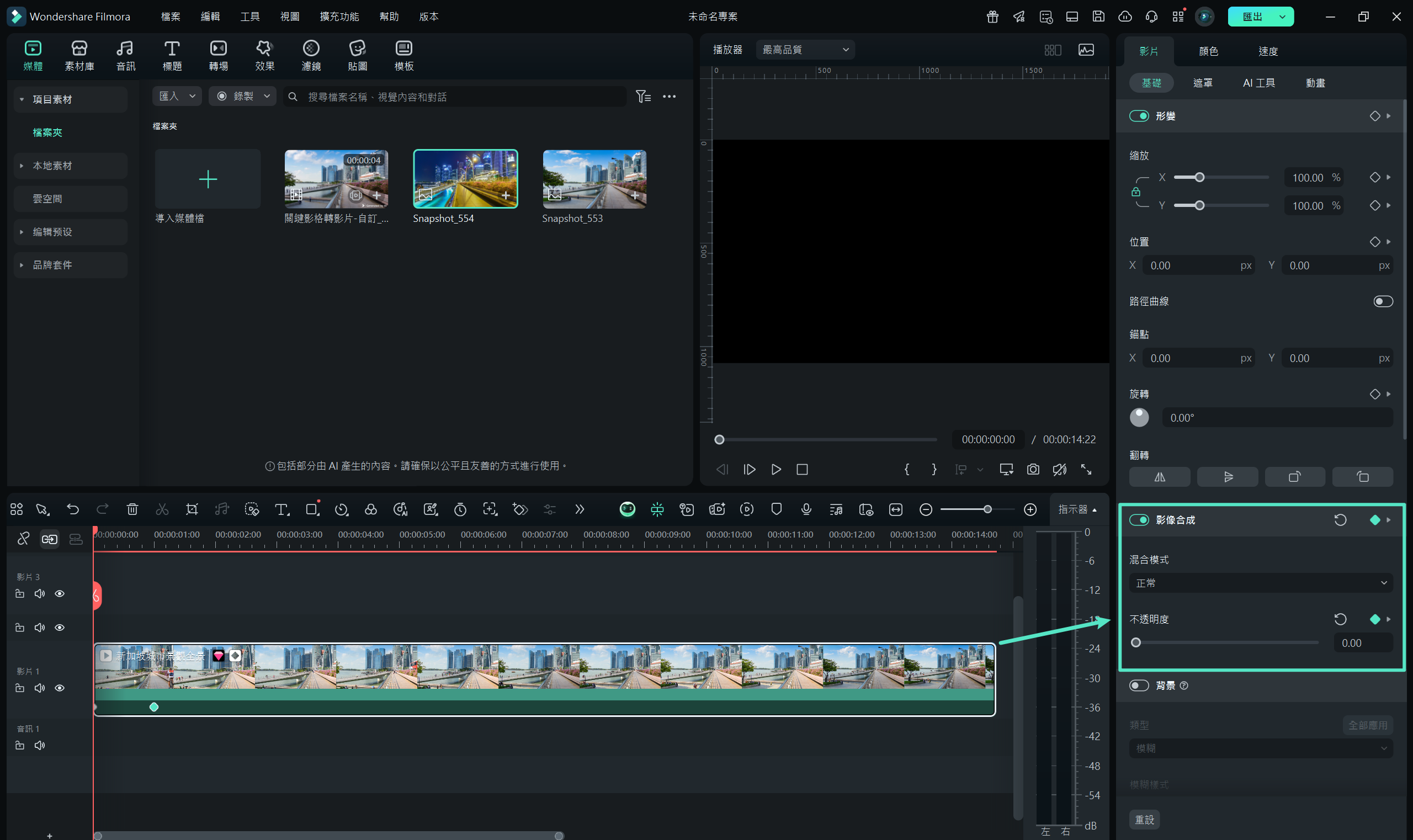Open the 混合模式 blend mode dropdown
Image resolution: width=1413 pixels, height=840 pixels.
(x=1260, y=582)
